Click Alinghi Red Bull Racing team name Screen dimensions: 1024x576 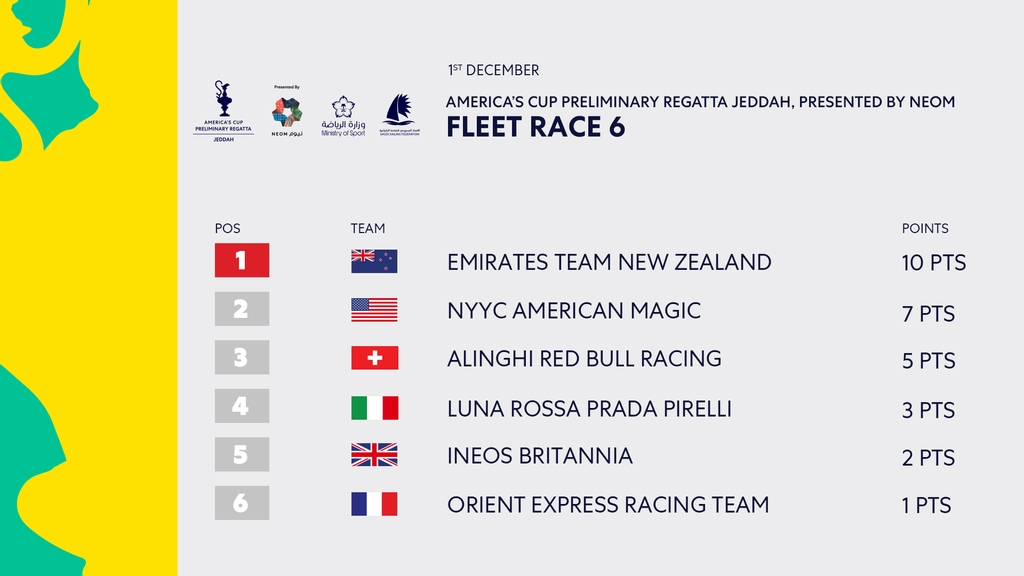[584, 359]
